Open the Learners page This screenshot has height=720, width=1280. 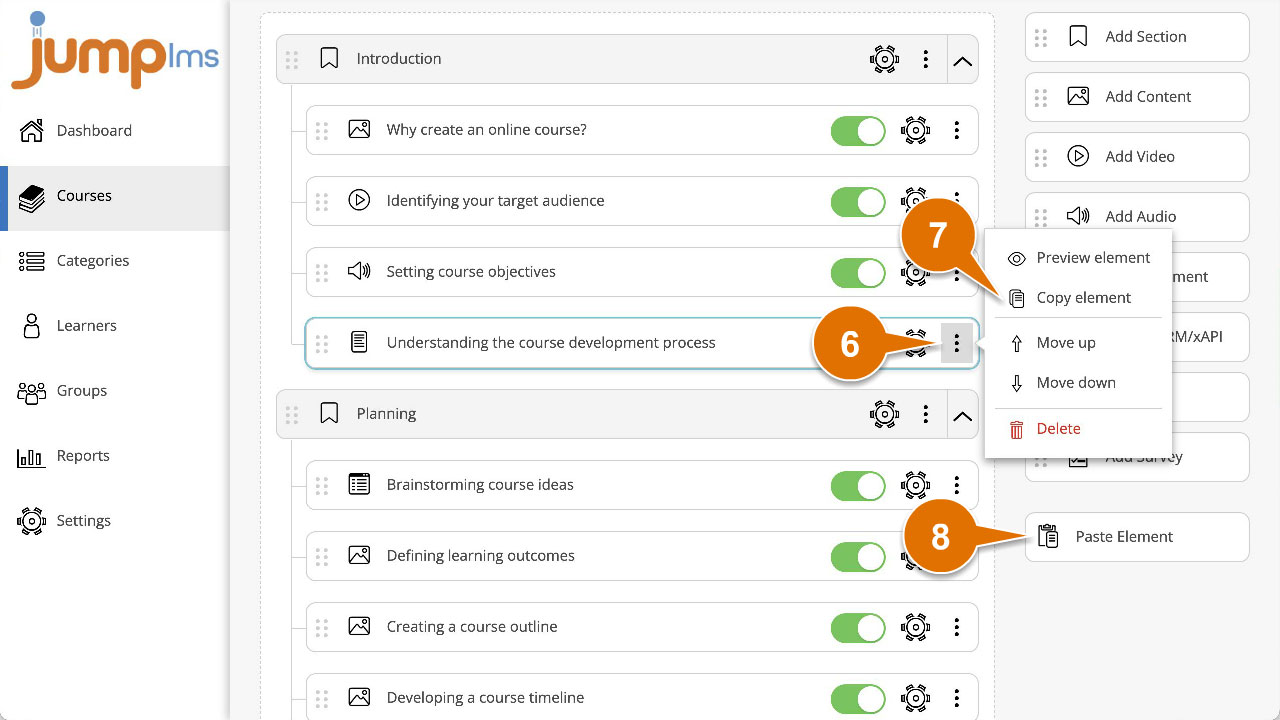[x=115, y=326]
